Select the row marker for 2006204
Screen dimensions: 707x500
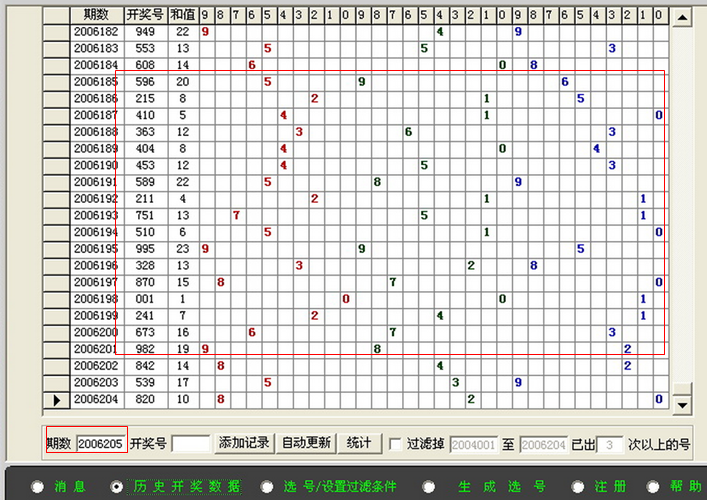(56, 400)
